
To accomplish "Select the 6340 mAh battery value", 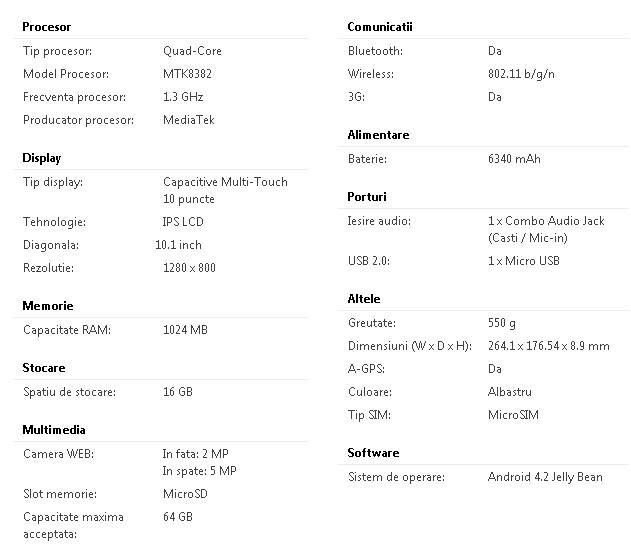I will 515,159.
